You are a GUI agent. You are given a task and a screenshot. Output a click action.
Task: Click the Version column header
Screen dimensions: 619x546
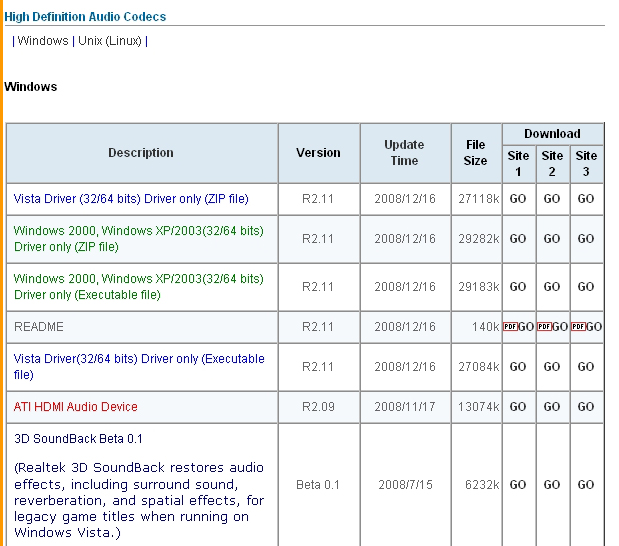[x=319, y=153]
